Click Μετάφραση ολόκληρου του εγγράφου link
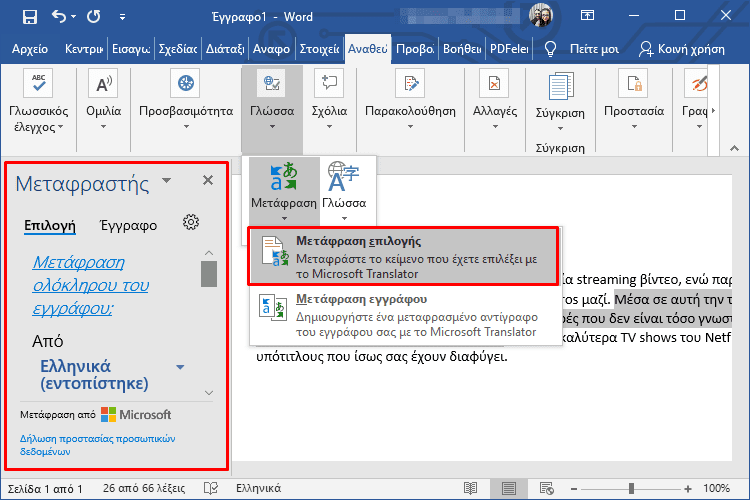This screenshot has height=500, width=750. click(91, 285)
